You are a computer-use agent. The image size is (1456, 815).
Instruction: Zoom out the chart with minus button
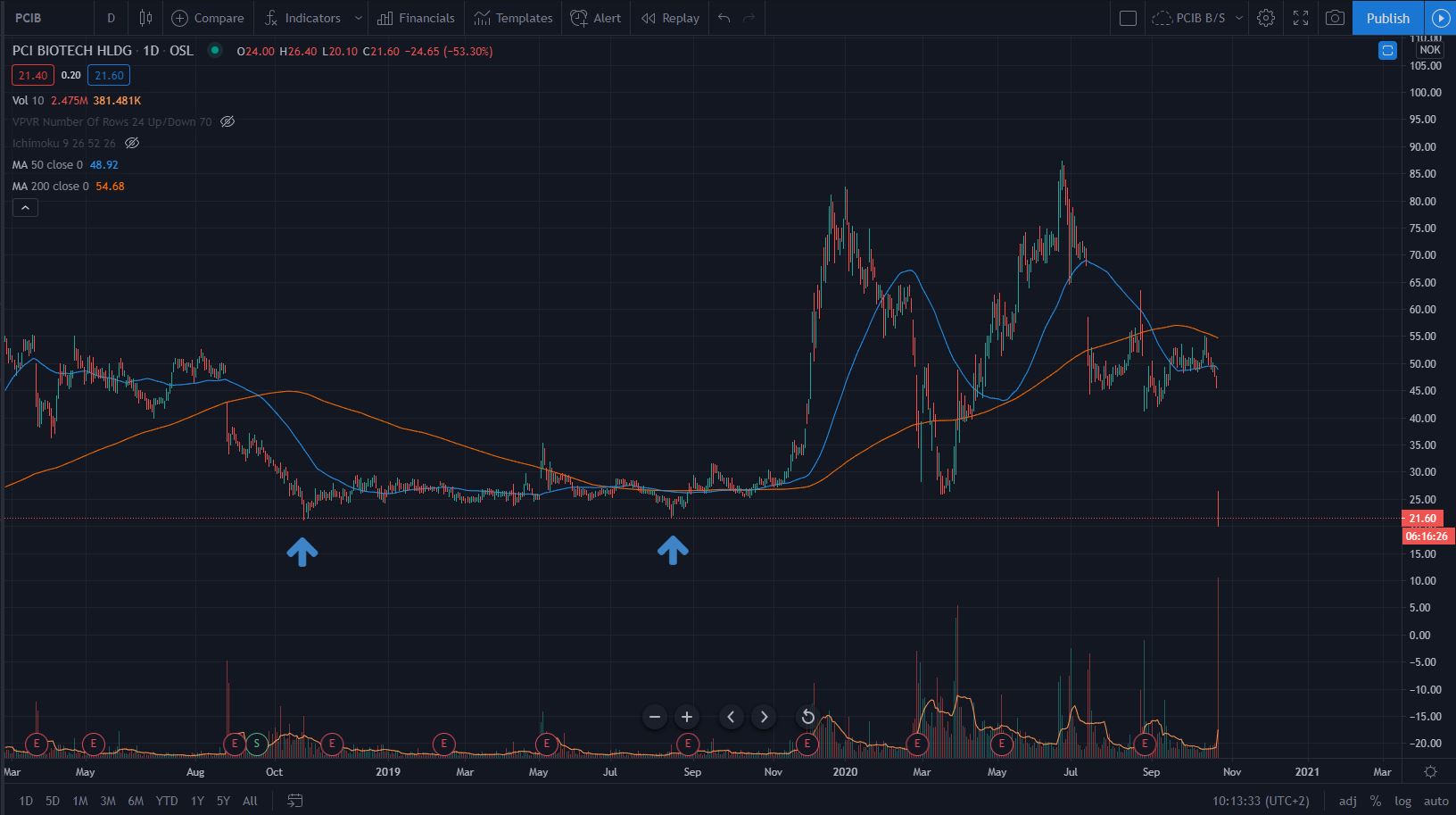coord(655,717)
